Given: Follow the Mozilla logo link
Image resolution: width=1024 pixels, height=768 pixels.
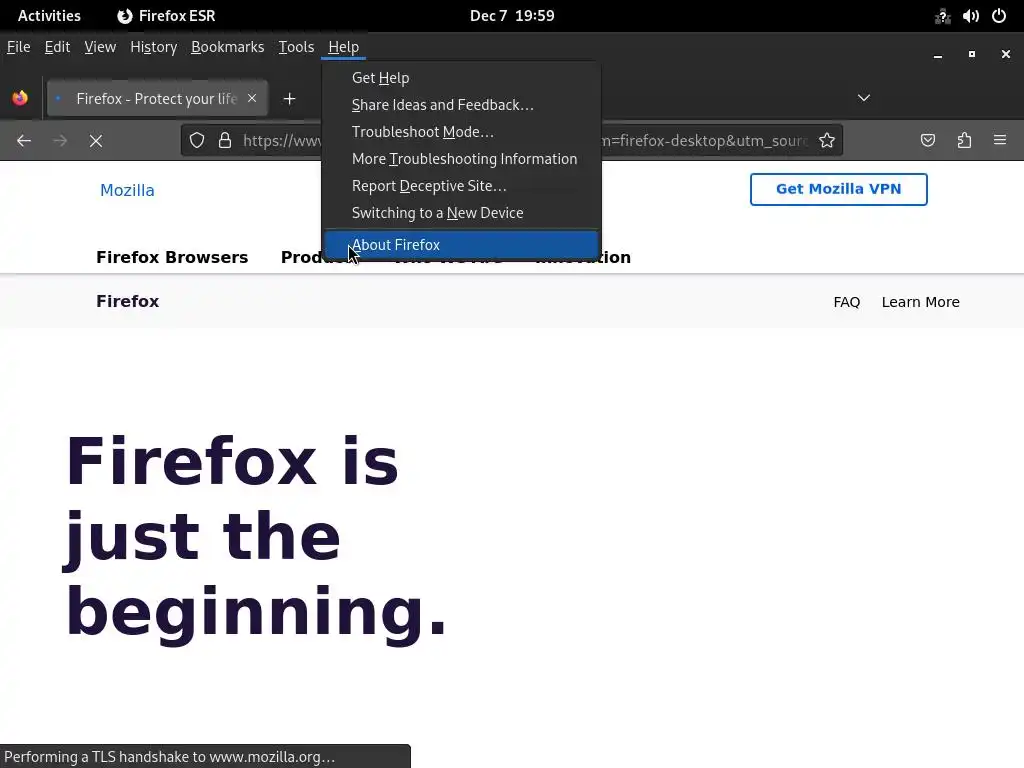Looking at the screenshot, I should pyautogui.click(x=127, y=190).
